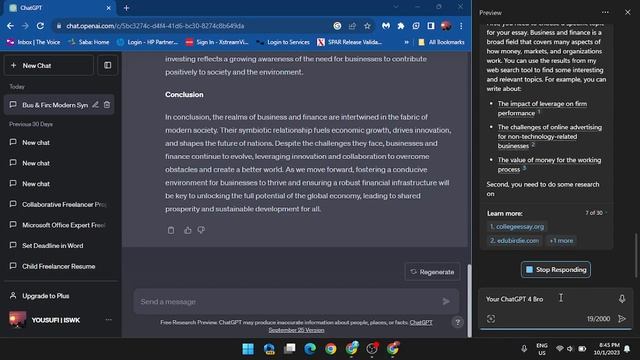Click the send message arrow in ChatGPT
Image resolution: width=640 pixels, height=360 pixels.
click(x=446, y=302)
